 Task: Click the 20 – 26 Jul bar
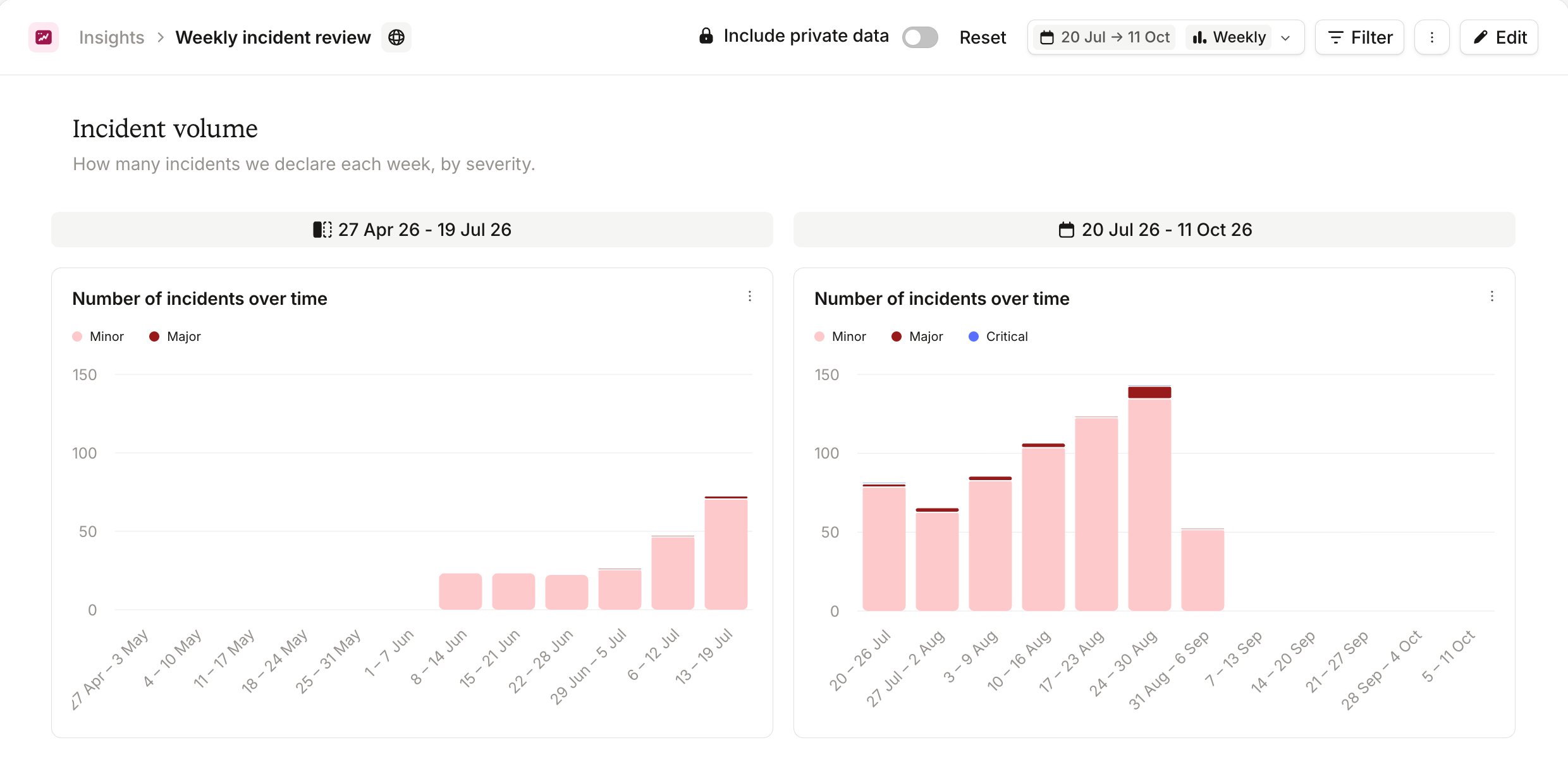coord(884,547)
